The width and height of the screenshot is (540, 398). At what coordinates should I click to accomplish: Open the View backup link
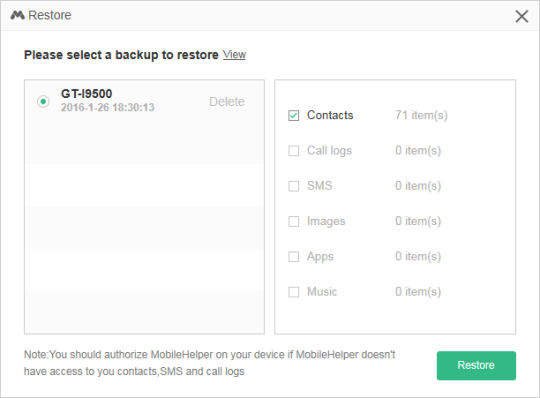coord(235,54)
